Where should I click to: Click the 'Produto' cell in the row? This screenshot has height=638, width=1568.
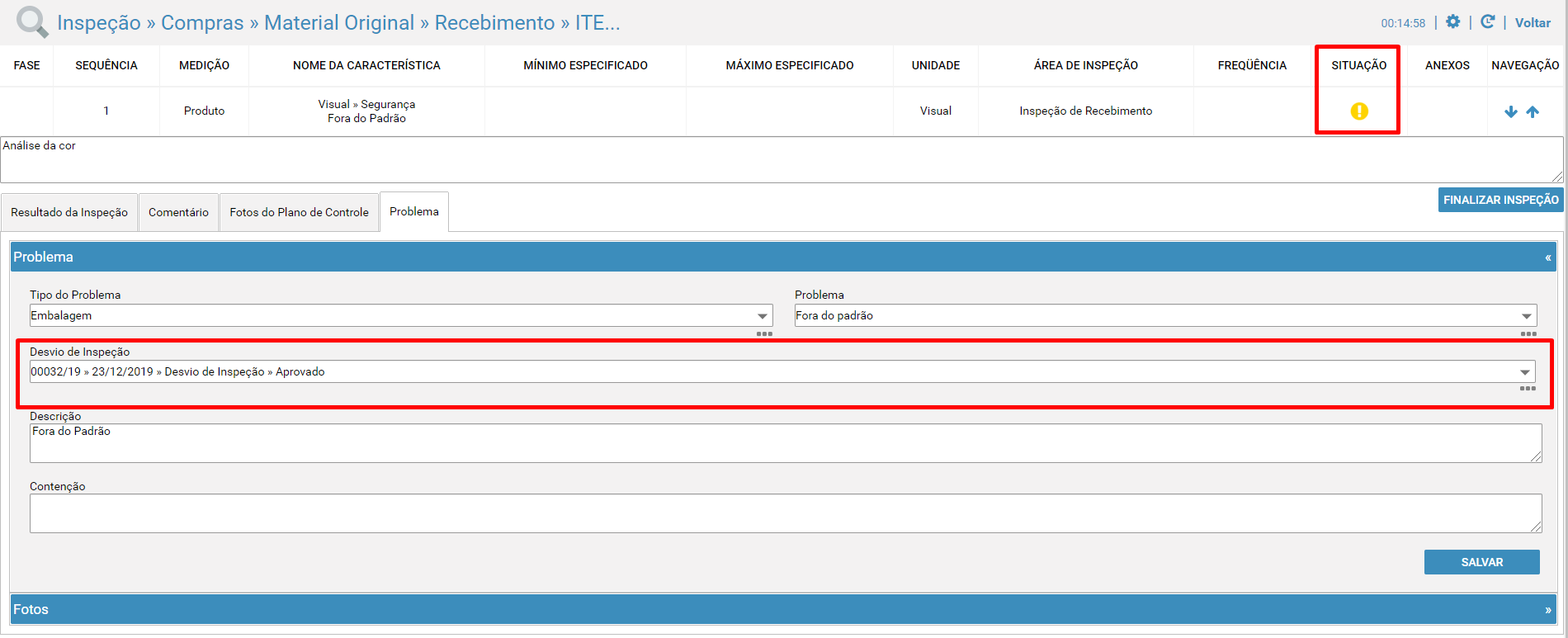point(204,111)
